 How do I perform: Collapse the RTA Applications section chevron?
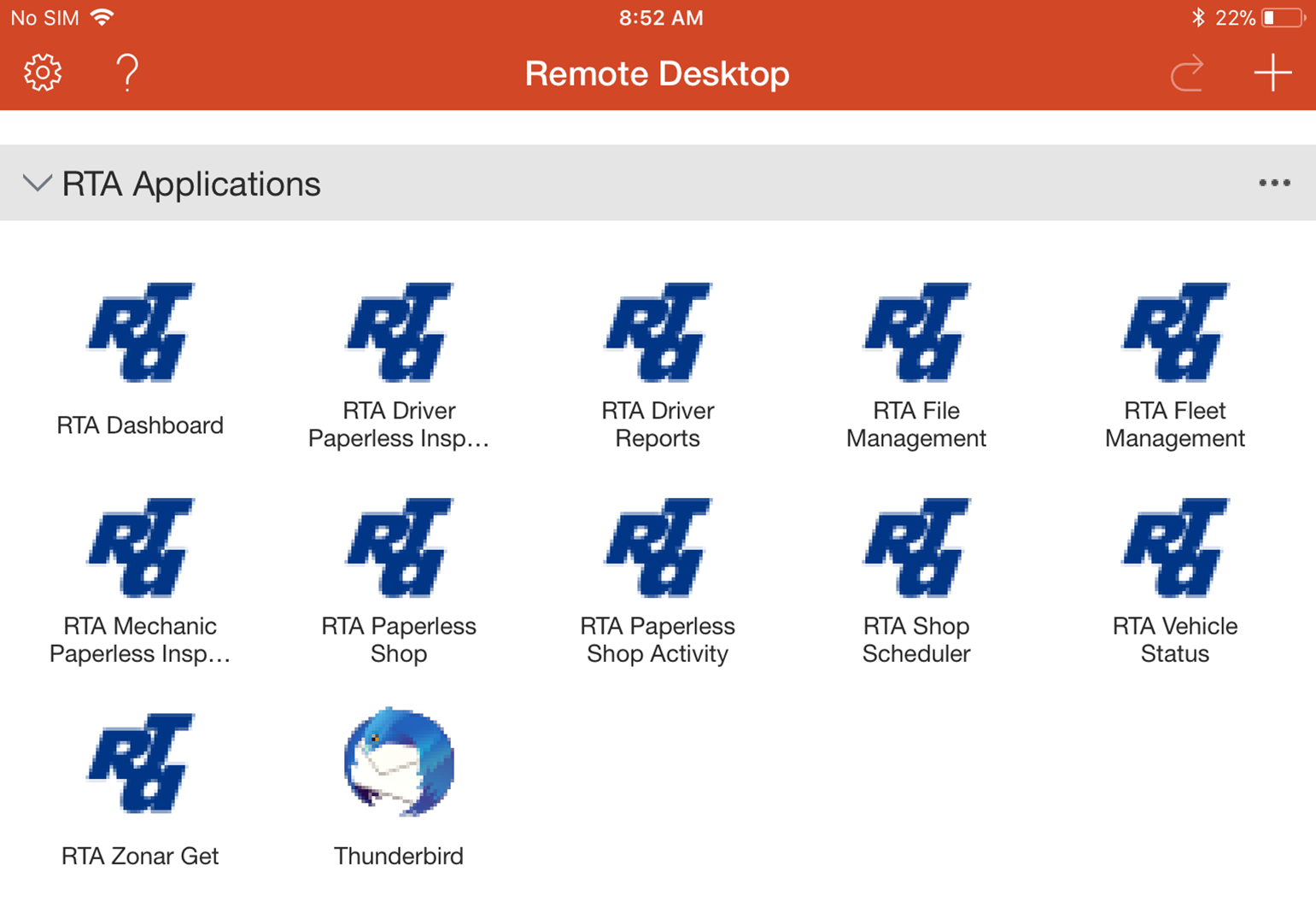click(37, 183)
